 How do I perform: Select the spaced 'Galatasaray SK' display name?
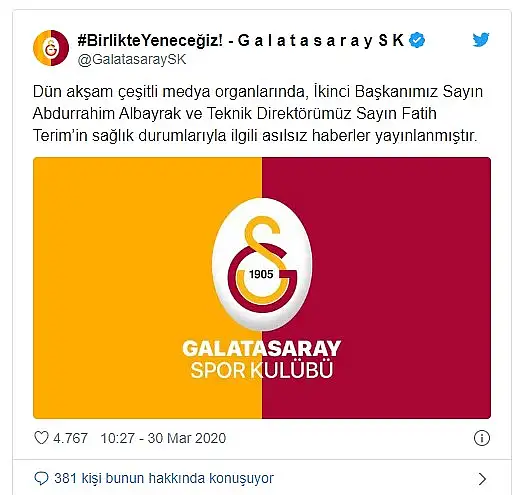click(x=321, y=41)
